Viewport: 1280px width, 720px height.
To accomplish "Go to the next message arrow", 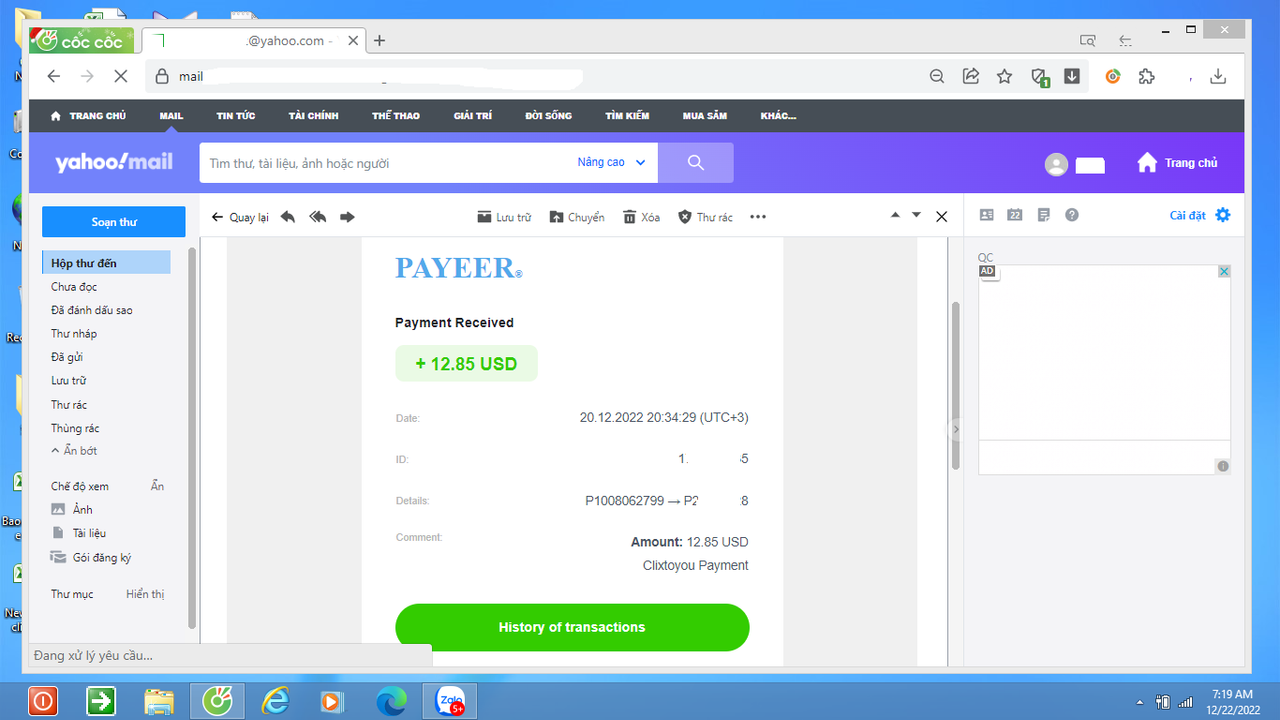I will [916, 215].
